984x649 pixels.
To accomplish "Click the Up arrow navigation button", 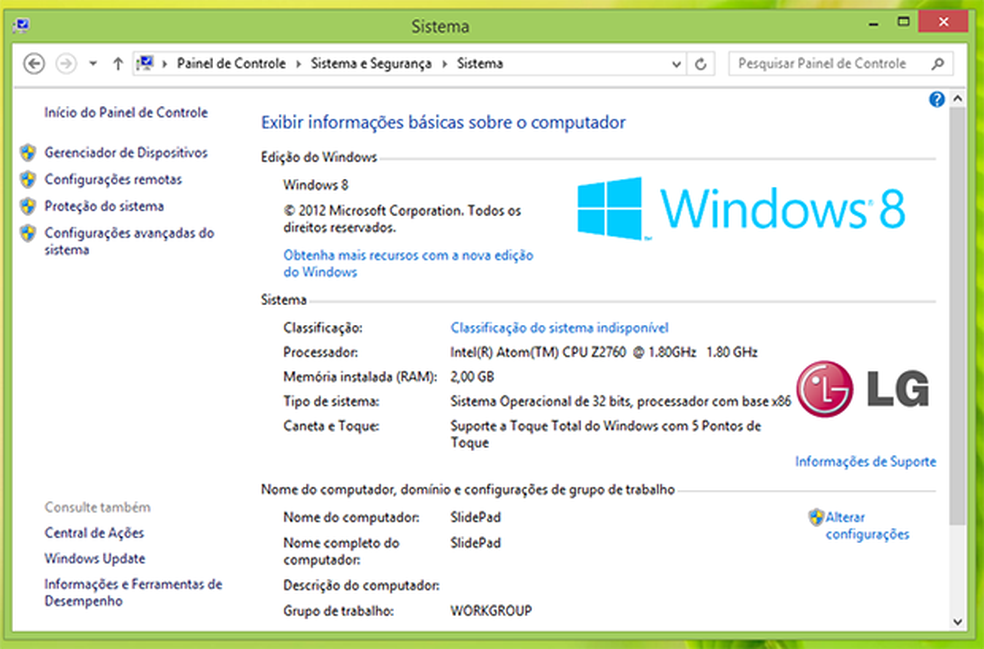I will (117, 63).
